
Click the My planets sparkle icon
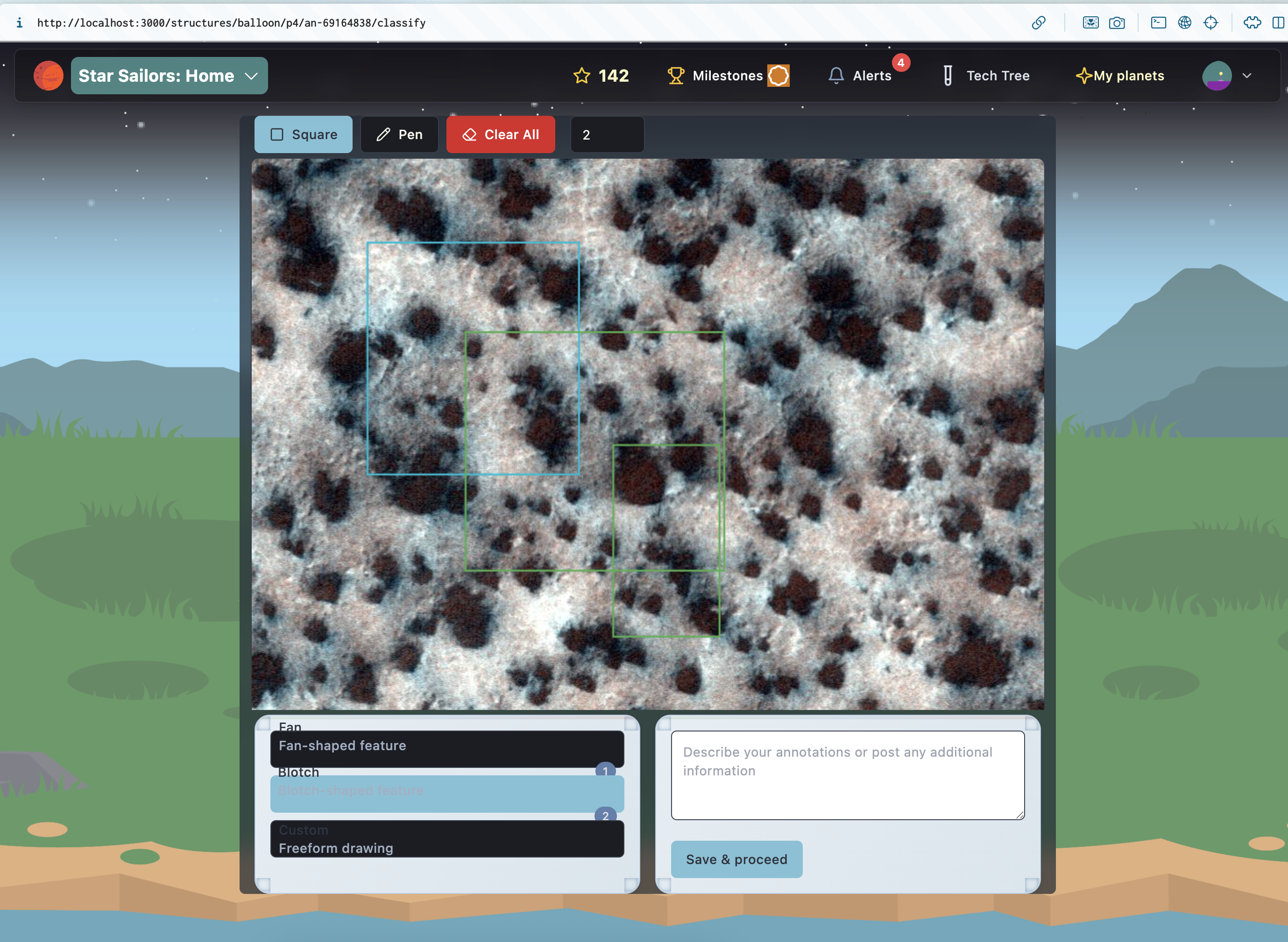click(1083, 76)
